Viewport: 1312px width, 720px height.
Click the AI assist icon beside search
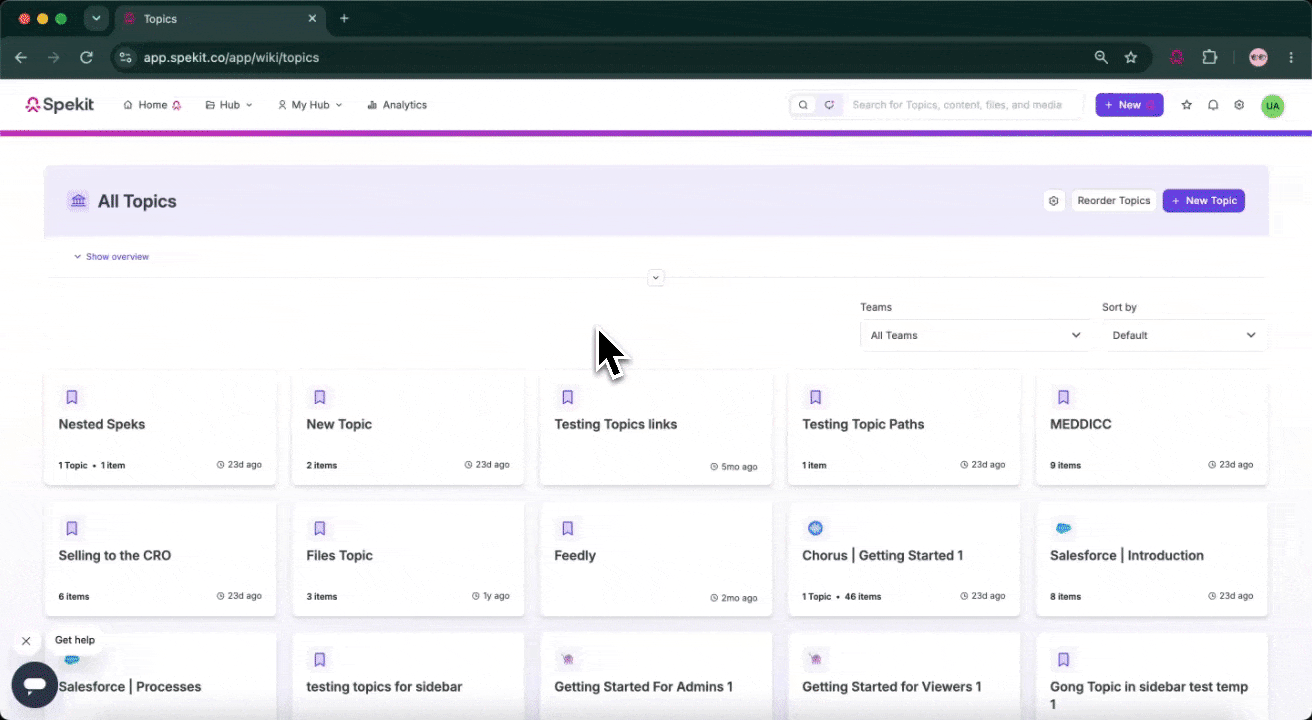(x=829, y=105)
